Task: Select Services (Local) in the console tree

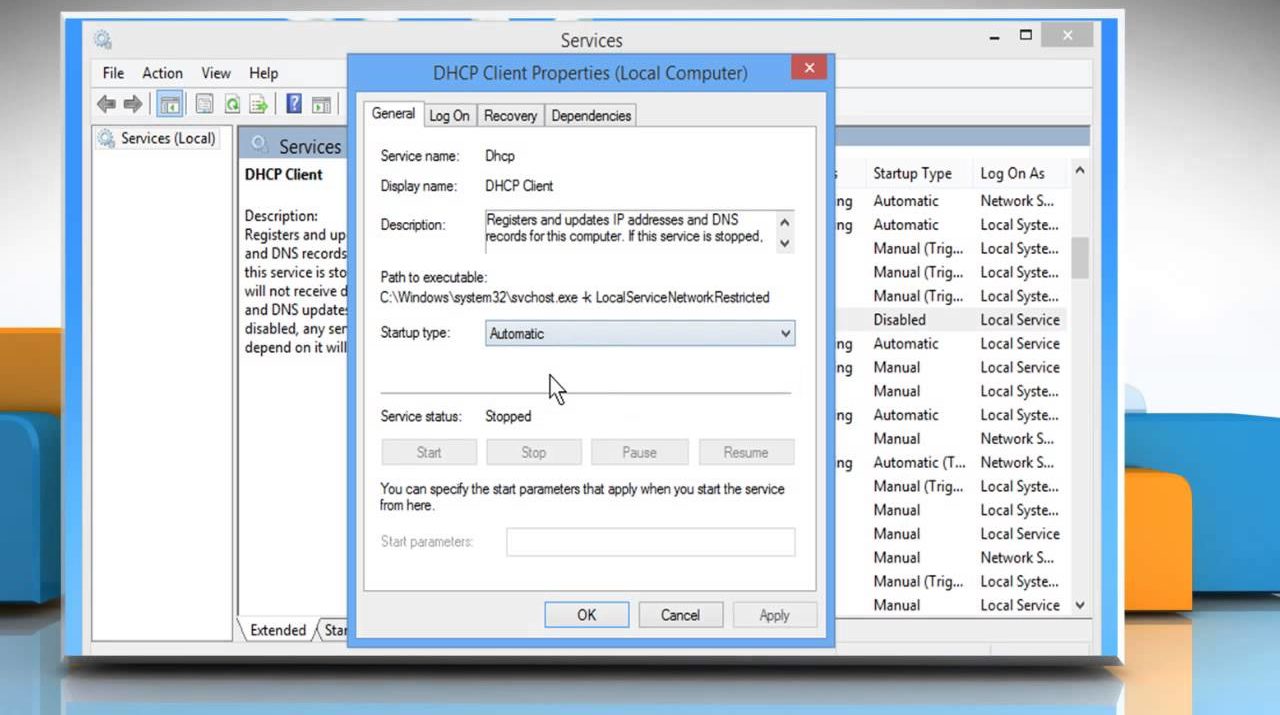Action: click(x=167, y=139)
